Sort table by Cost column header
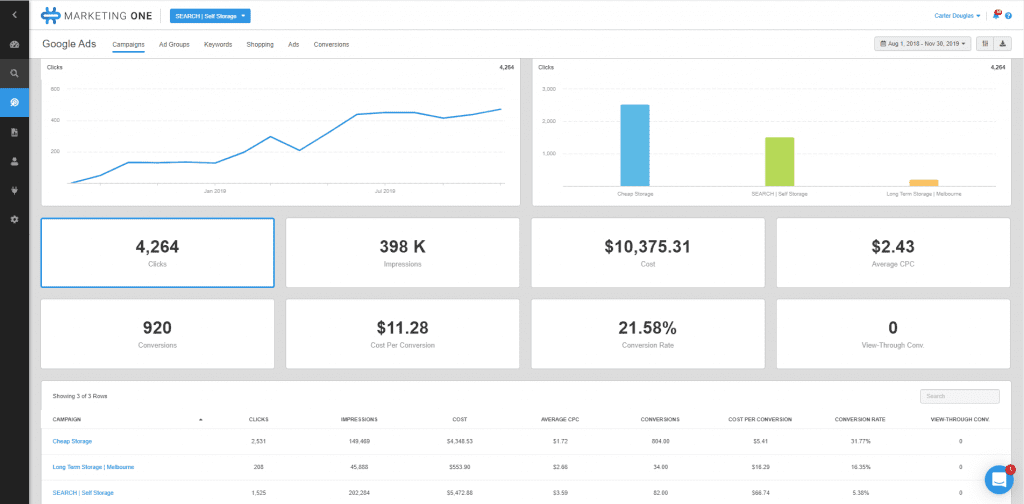This screenshot has height=504, width=1024. 460,419
